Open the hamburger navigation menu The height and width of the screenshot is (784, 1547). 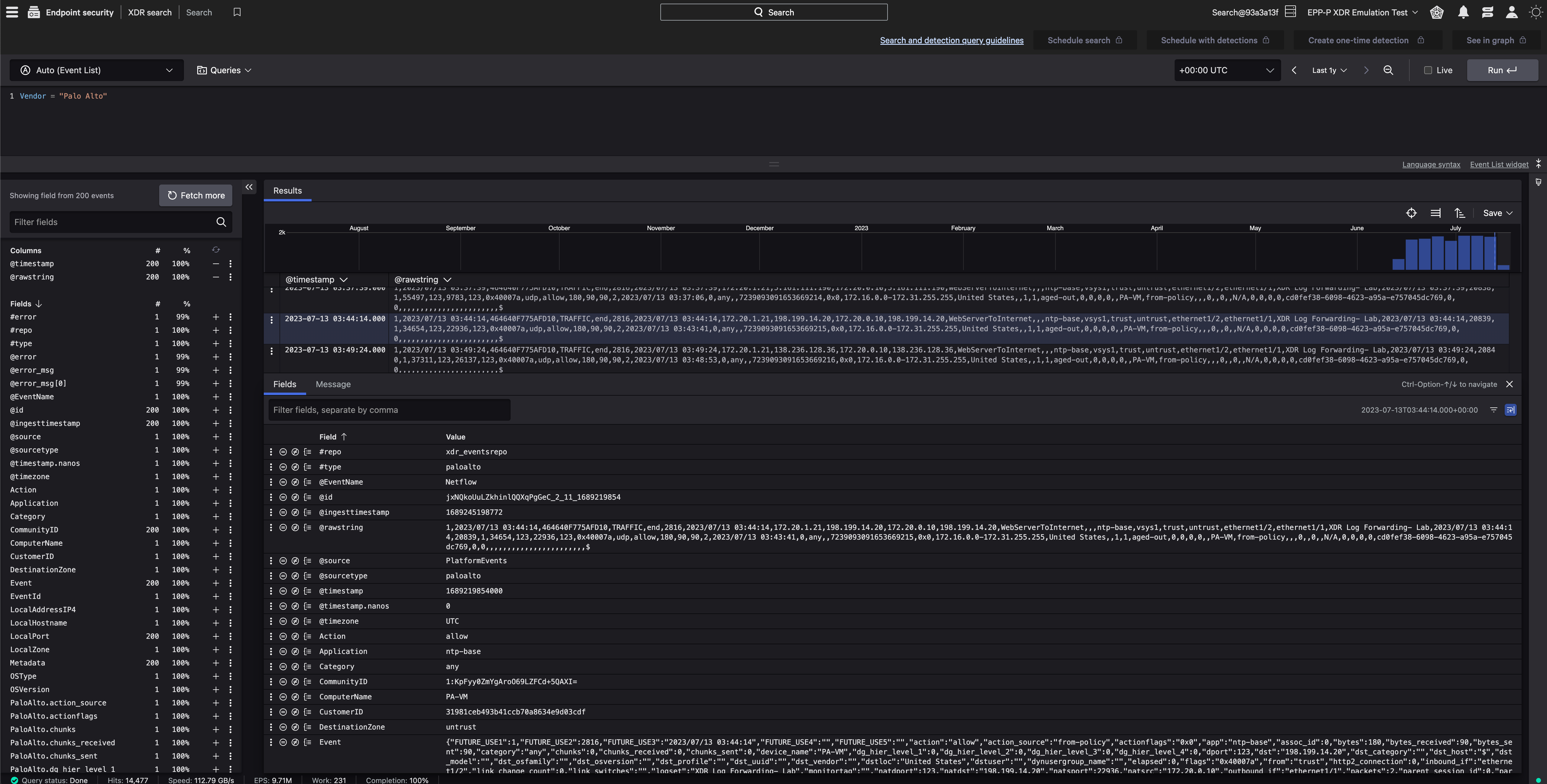12,12
